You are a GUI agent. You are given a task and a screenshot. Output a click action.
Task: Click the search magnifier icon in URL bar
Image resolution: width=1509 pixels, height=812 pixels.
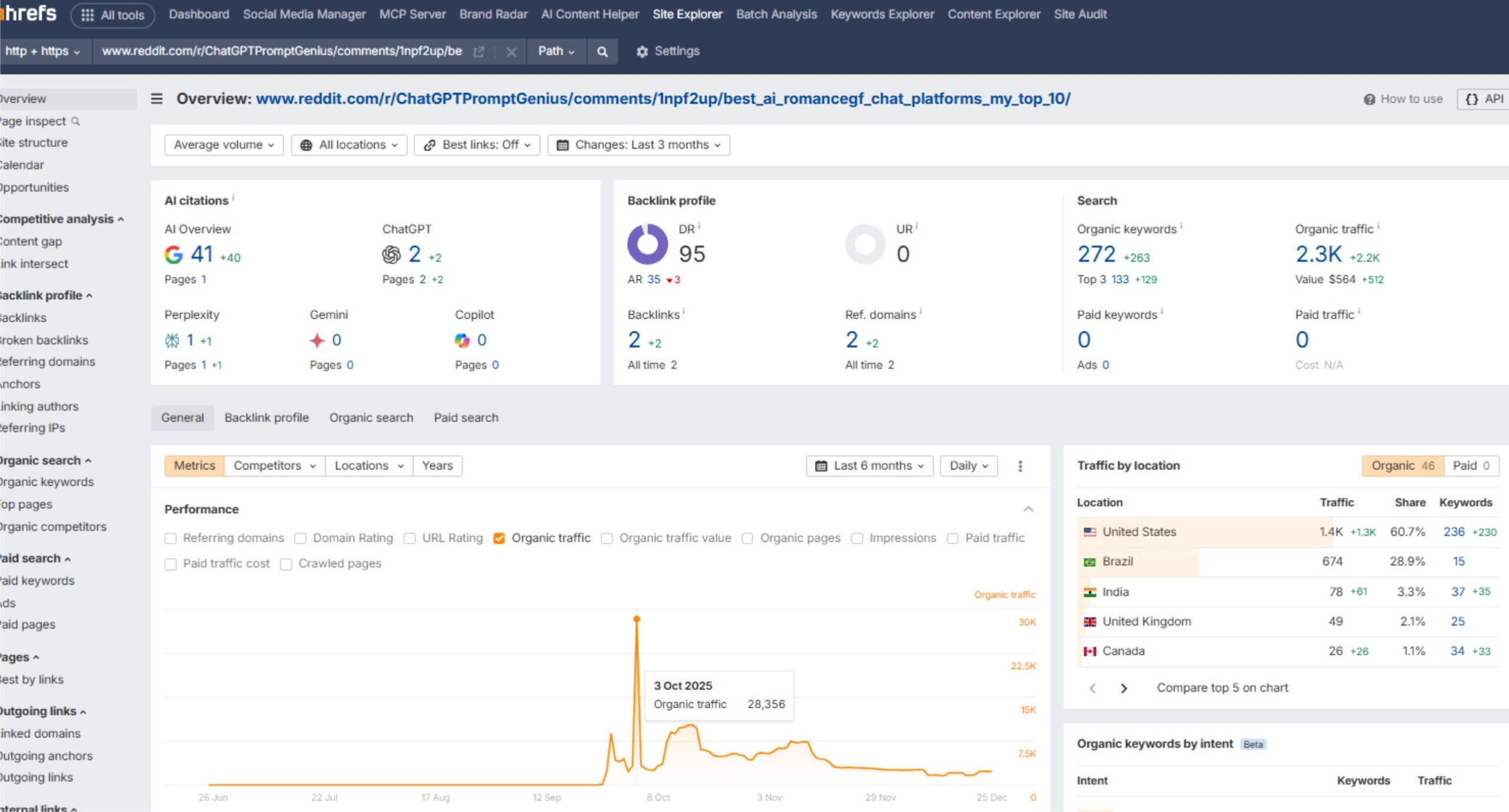click(x=602, y=51)
